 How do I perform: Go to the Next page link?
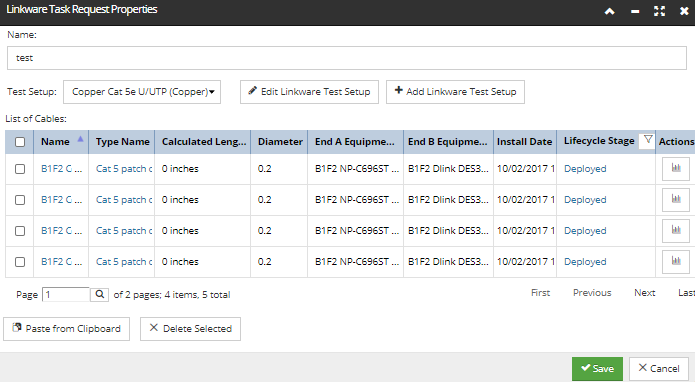tap(644, 293)
